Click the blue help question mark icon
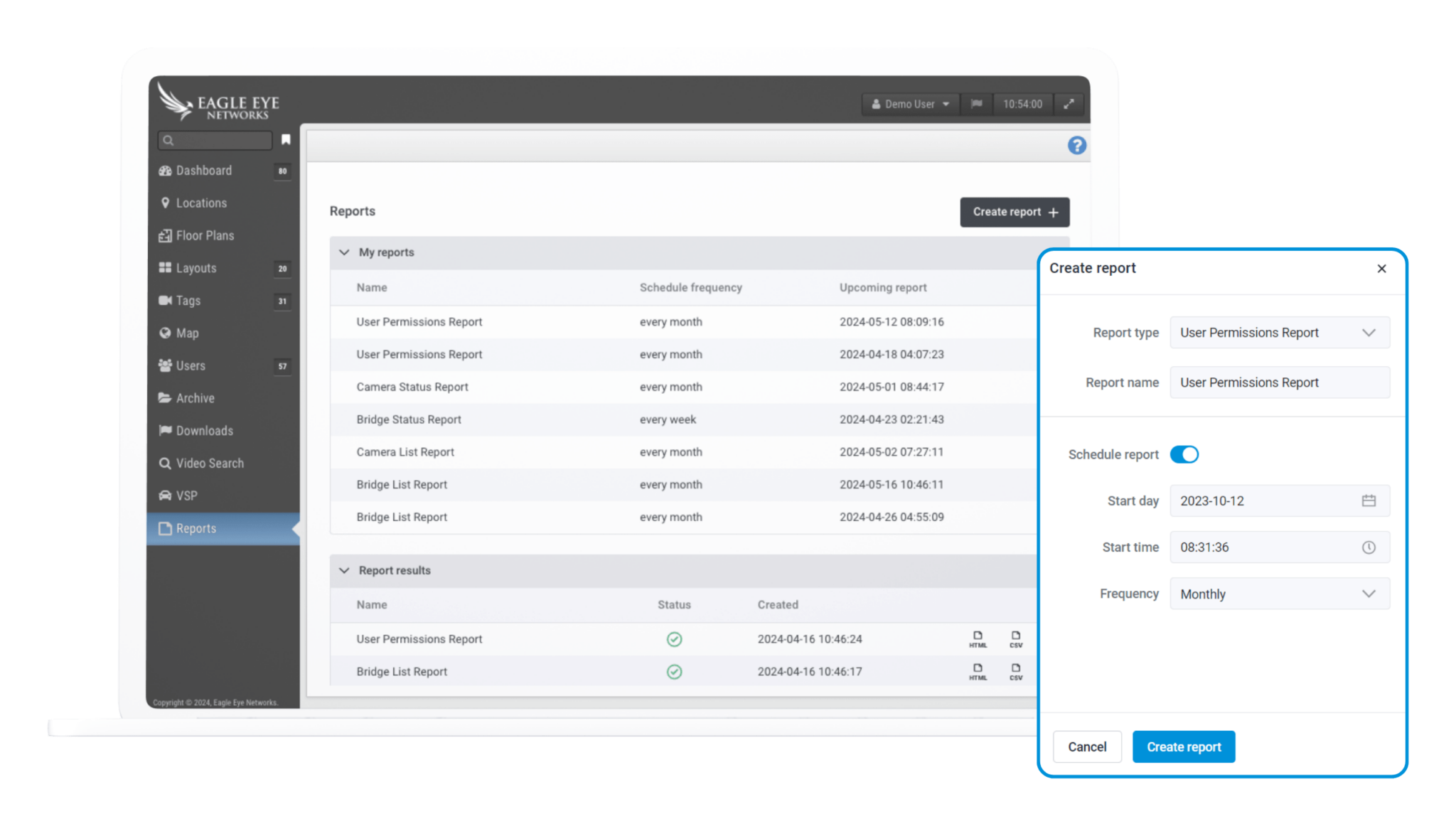The height and width of the screenshot is (819, 1456). (1076, 145)
